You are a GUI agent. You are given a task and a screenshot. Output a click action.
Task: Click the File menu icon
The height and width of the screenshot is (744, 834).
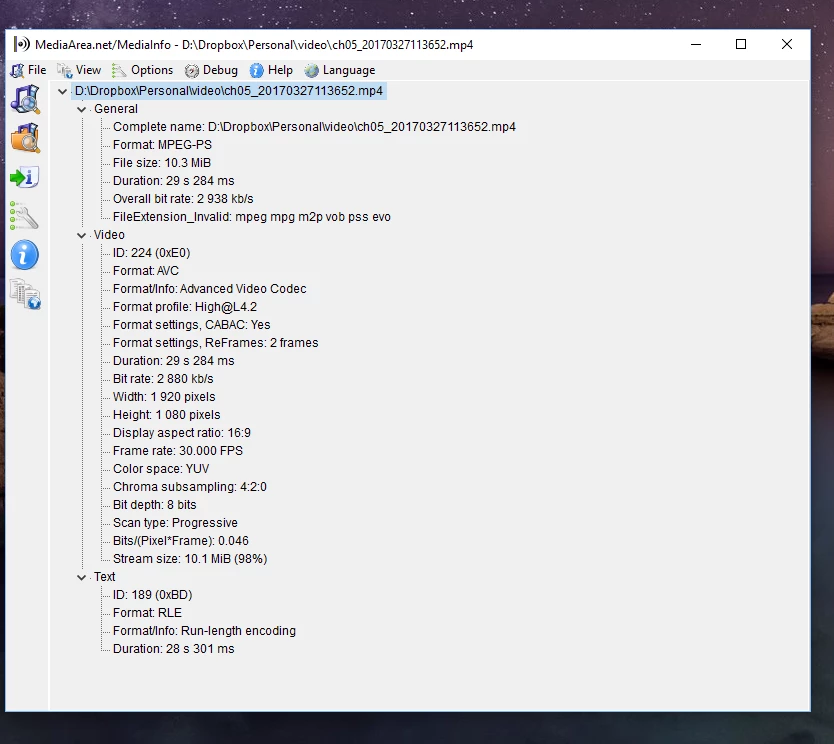click(x=17, y=71)
